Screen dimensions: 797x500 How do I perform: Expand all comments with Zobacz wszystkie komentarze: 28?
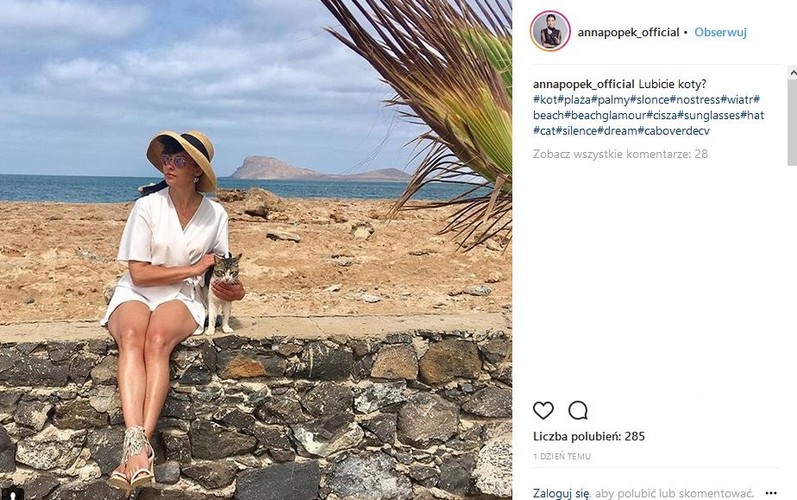pyautogui.click(x=620, y=154)
